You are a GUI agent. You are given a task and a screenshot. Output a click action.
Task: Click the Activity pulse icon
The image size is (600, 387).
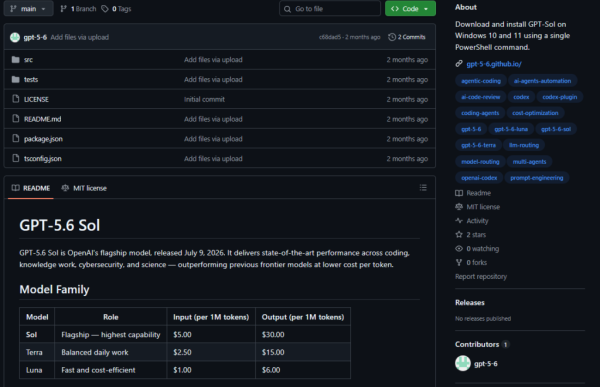459,220
